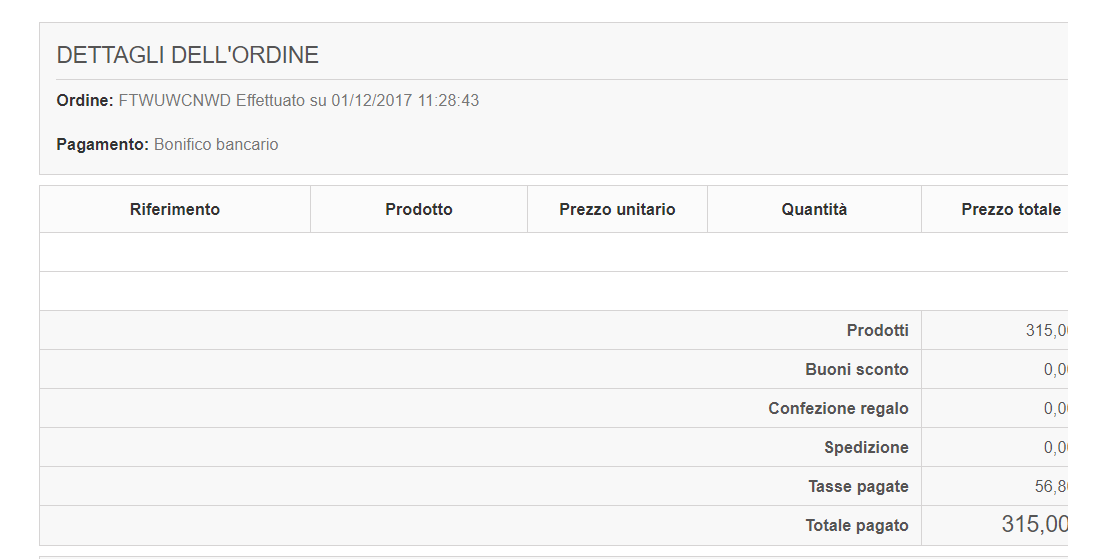
Task: Click the Tasse pagate amount value
Action: coord(1051,487)
